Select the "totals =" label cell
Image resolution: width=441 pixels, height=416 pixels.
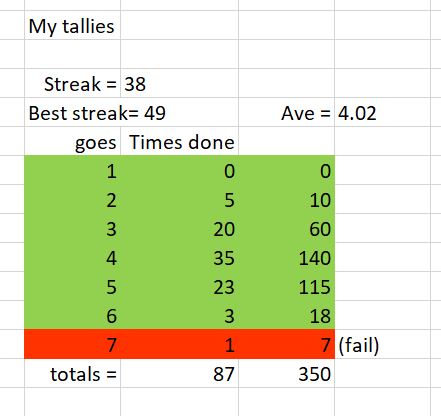72,373
